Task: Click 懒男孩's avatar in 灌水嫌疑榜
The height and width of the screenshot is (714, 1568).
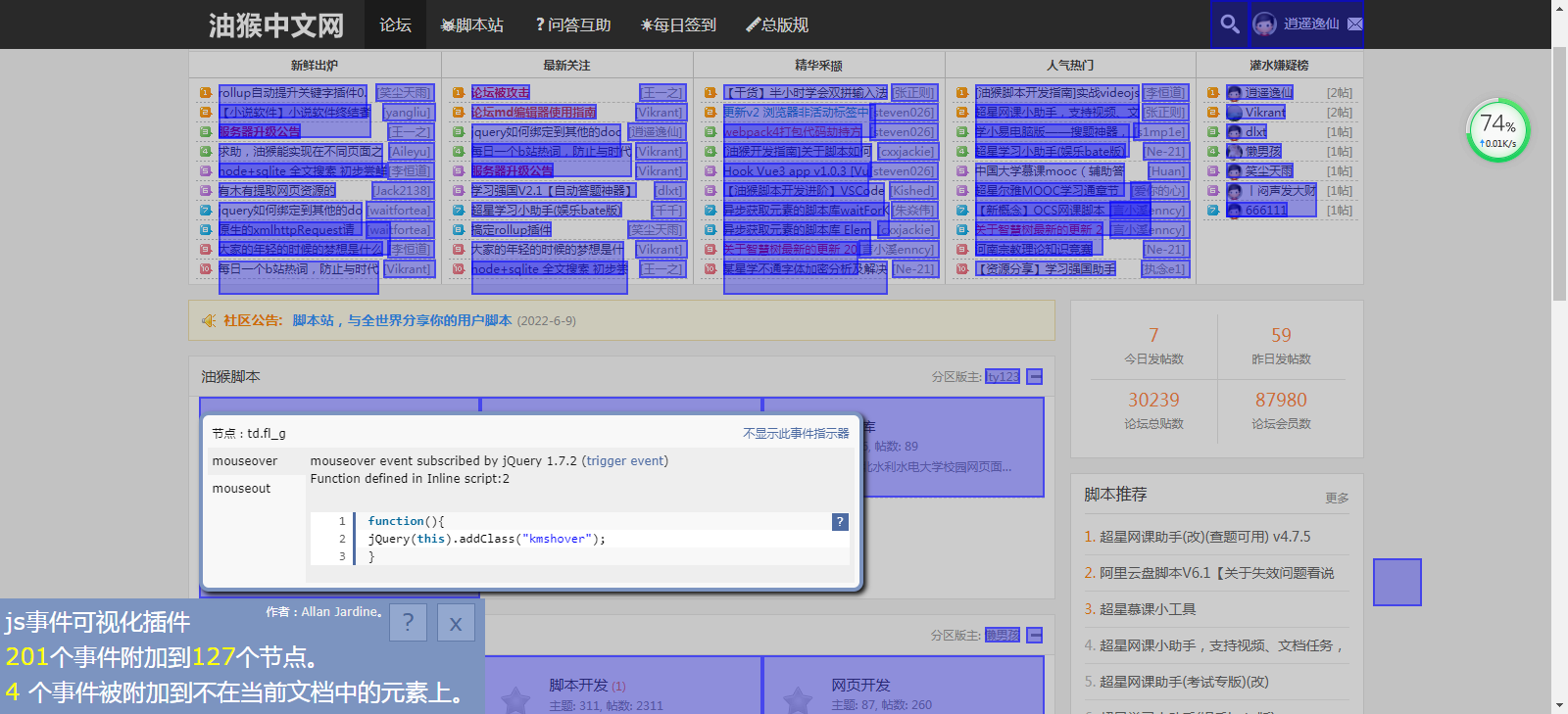Action: [x=1235, y=151]
